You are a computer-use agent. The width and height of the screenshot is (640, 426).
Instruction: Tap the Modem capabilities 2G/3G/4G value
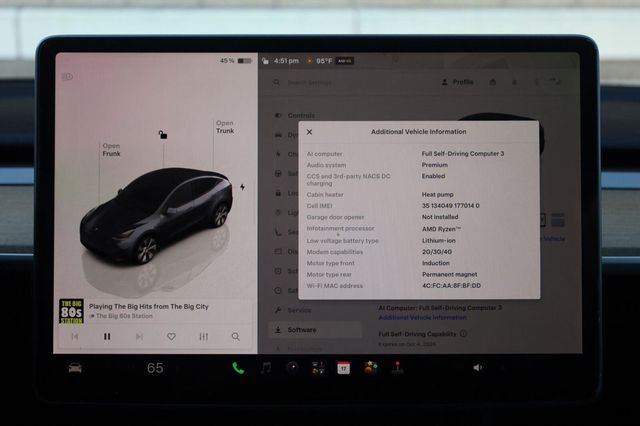[437, 252]
